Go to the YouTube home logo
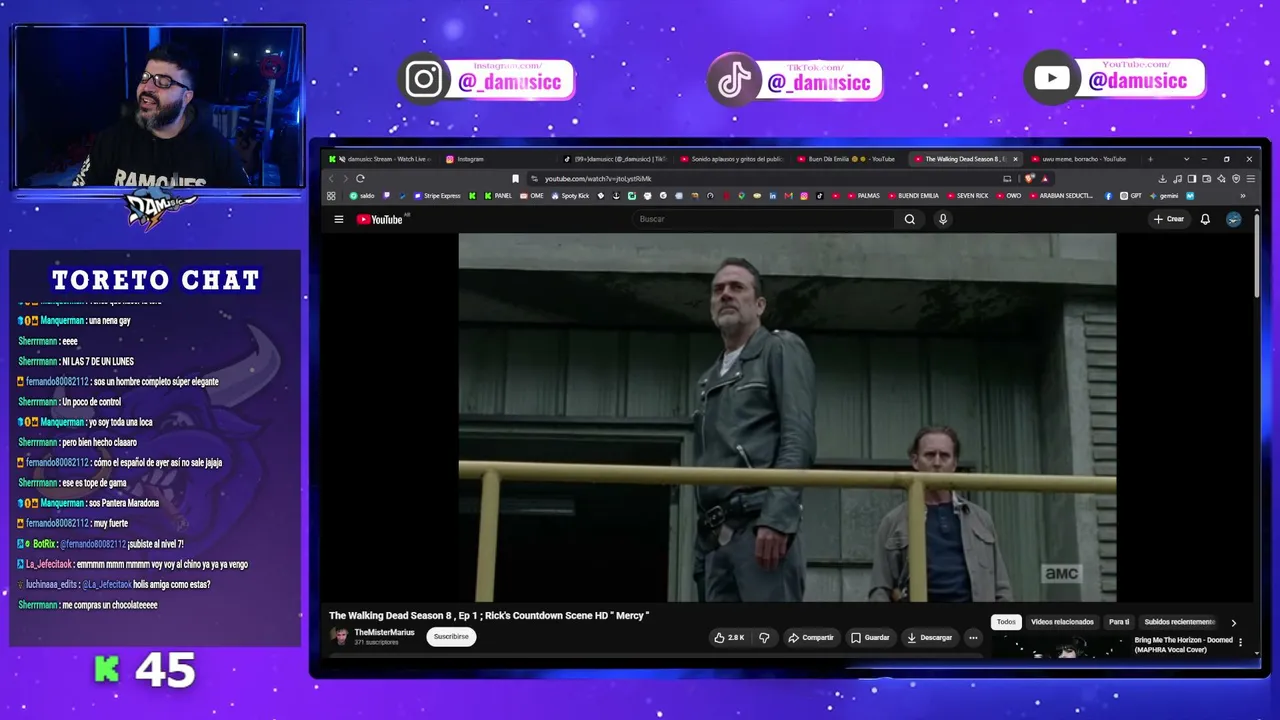The width and height of the screenshot is (1280, 720). (x=380, y=219)
